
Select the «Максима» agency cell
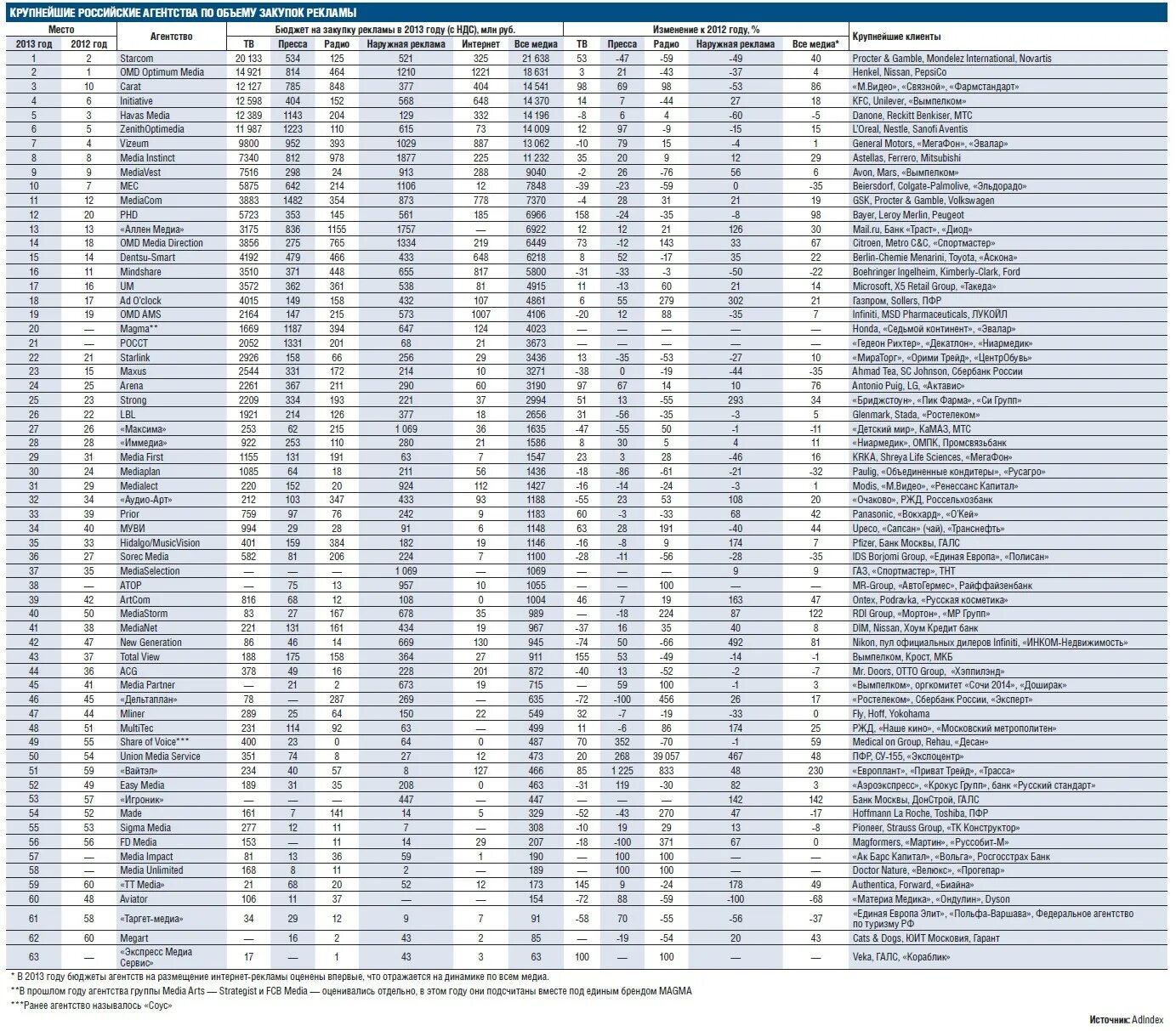(142, 429)
